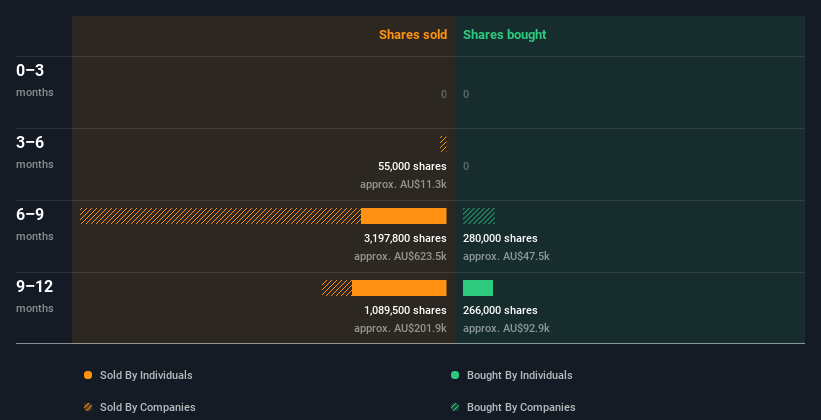Click the Shares sold column header
Screen dimensions: 821x420
click(x=413, y=35)
